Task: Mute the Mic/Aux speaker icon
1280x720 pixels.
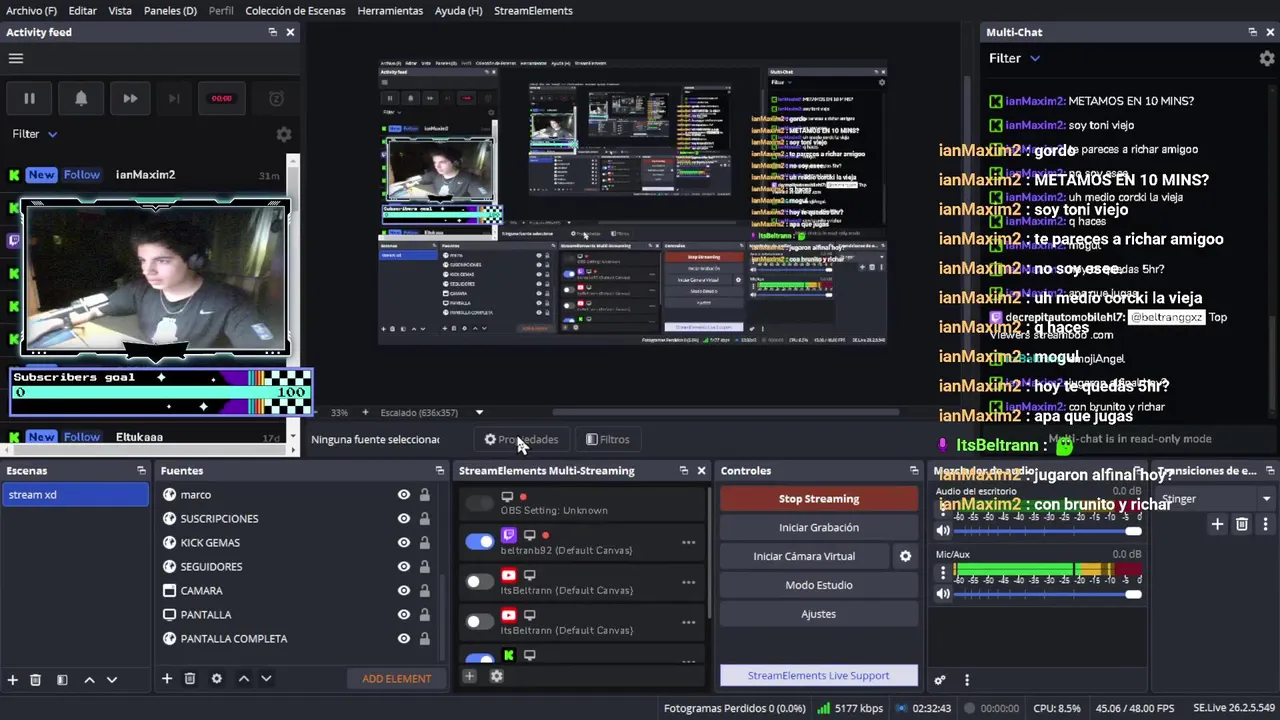Action: (x=942, y=594)
